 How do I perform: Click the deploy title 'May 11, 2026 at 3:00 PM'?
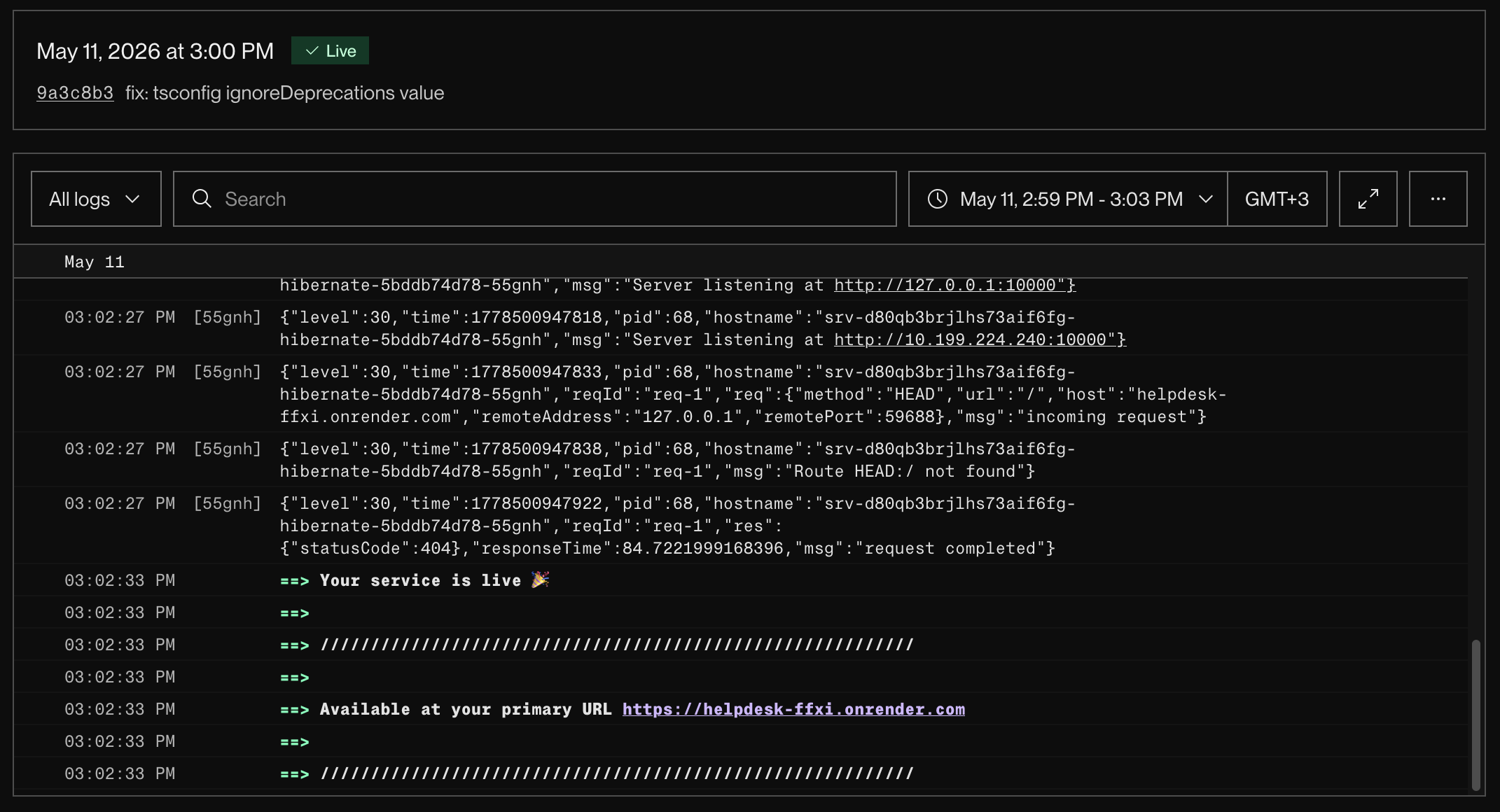coord(155,51)
